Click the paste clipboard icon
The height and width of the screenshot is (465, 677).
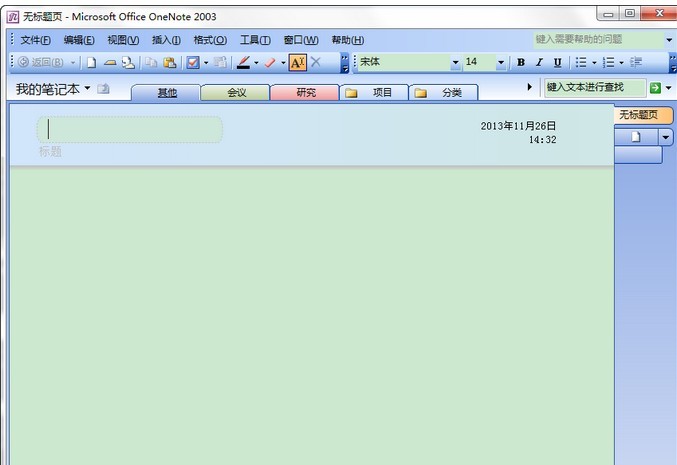170,63
